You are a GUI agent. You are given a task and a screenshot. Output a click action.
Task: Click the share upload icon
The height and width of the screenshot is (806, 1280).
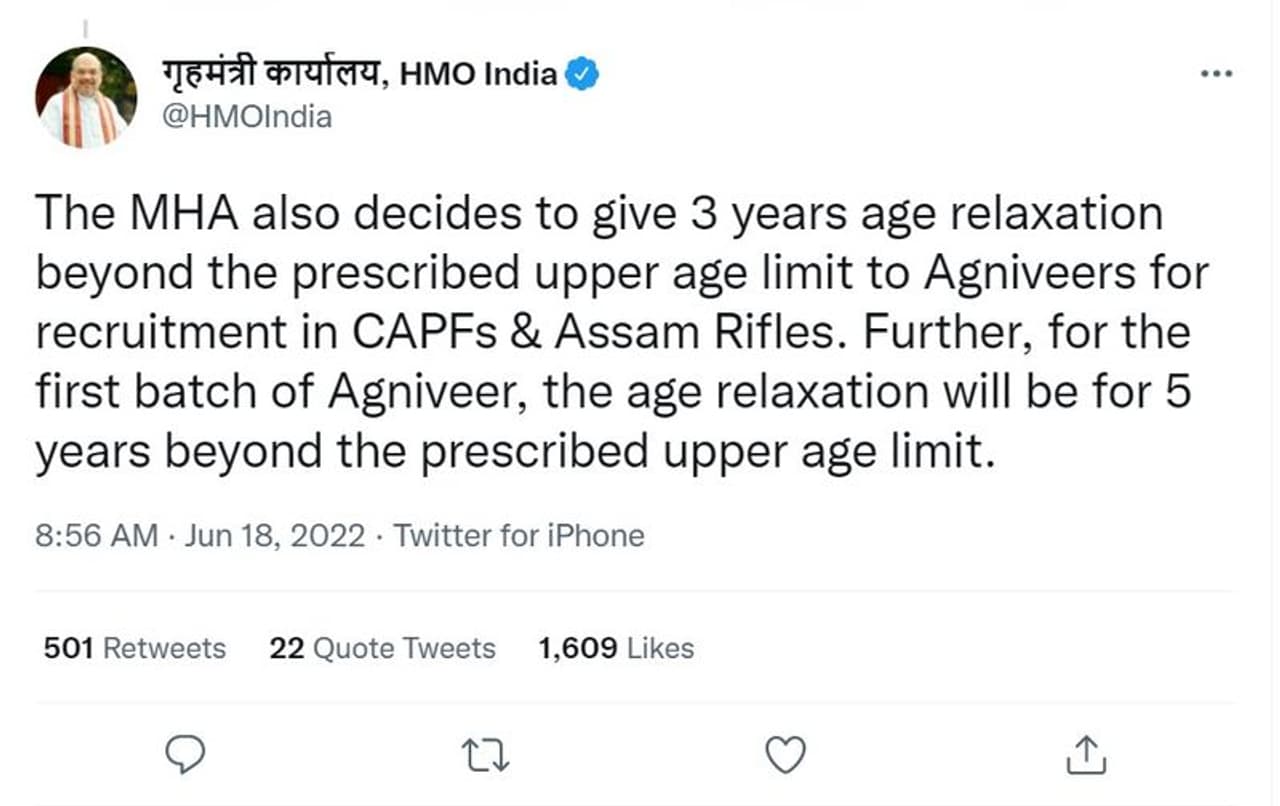(x=1086, y=755)
